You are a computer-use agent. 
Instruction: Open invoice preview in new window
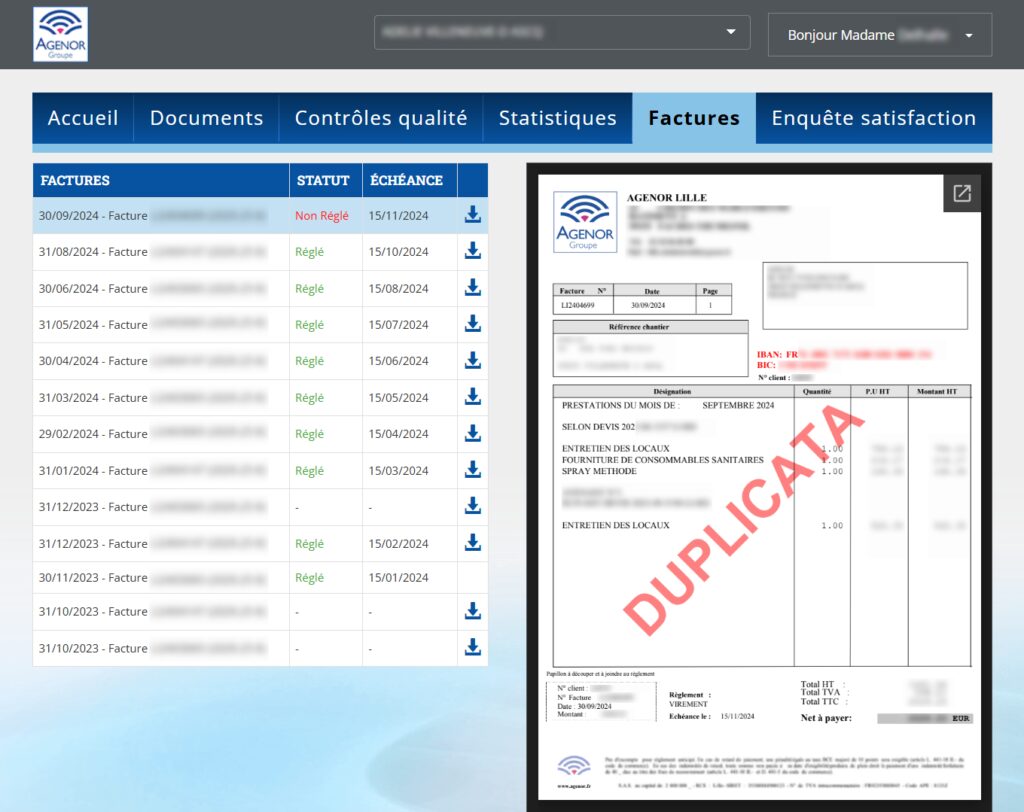[x=961, y=193]
